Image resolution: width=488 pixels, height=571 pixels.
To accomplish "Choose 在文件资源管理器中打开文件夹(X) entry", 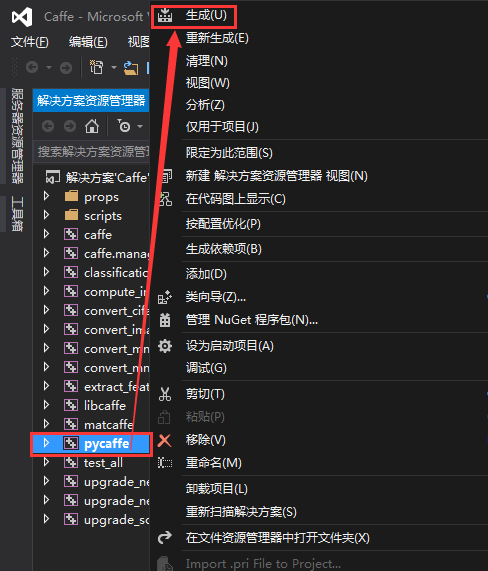I will (x=278, y=537).
